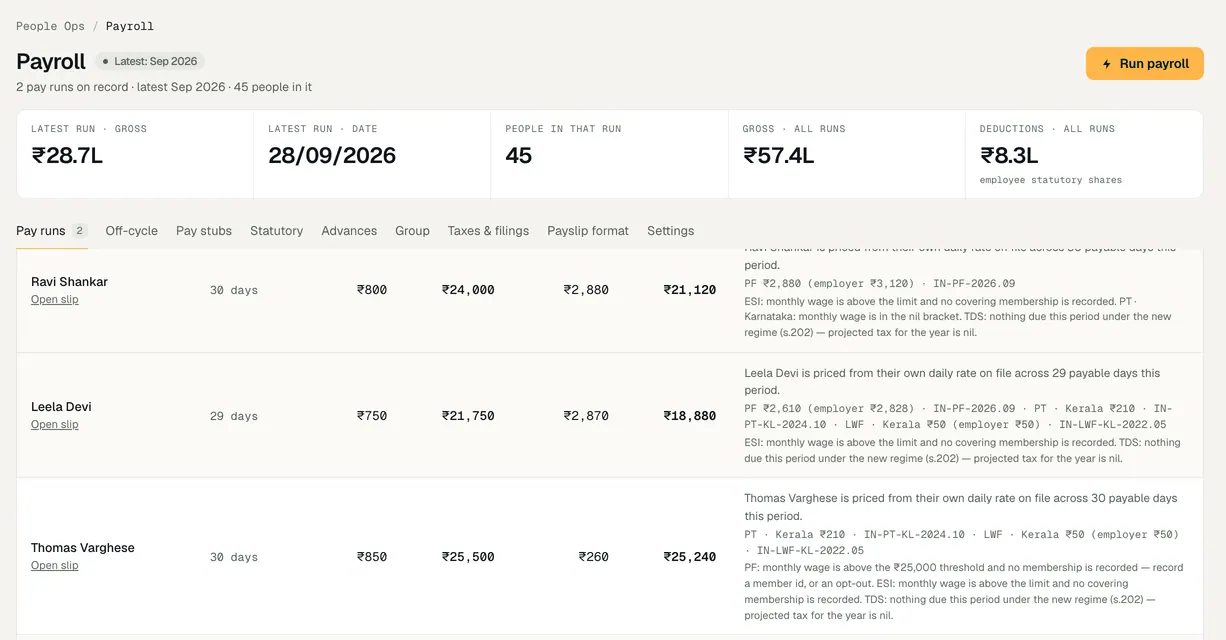Select the all-runs gross ₹57.4L figure

click(778, 156)
